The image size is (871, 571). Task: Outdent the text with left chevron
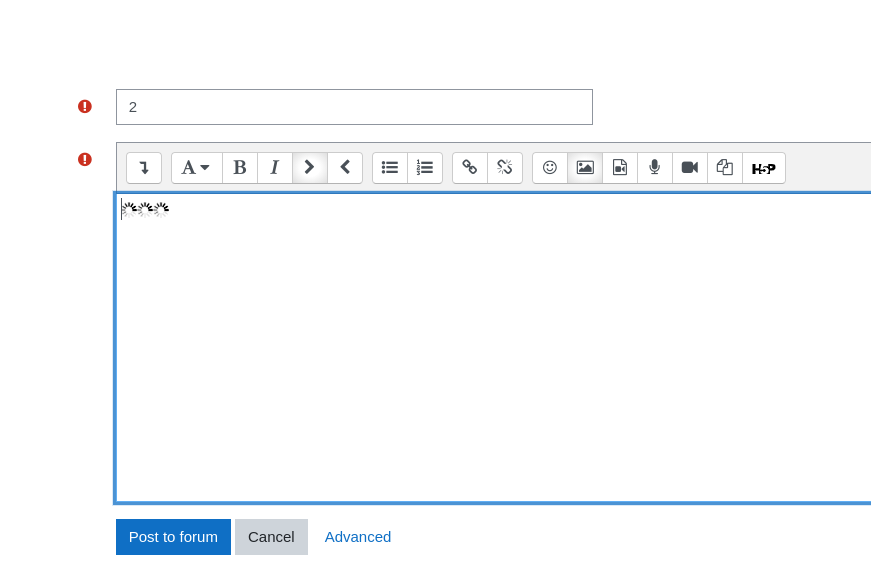click(x=345, y=168)
